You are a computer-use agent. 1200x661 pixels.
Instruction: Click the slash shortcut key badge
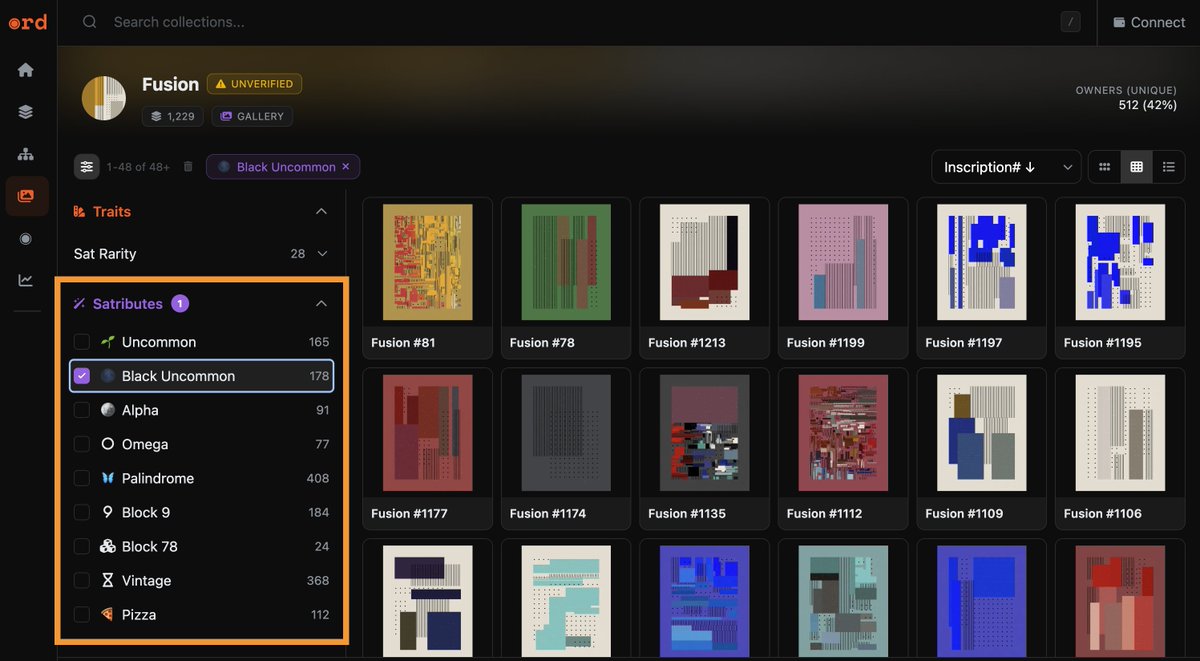pos(1070,22)
